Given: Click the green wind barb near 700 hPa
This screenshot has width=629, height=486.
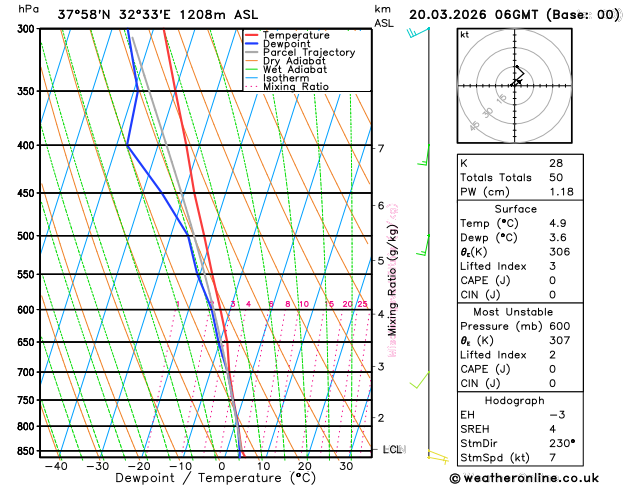Looking at the screenshot, I should [x=420, y=381].
